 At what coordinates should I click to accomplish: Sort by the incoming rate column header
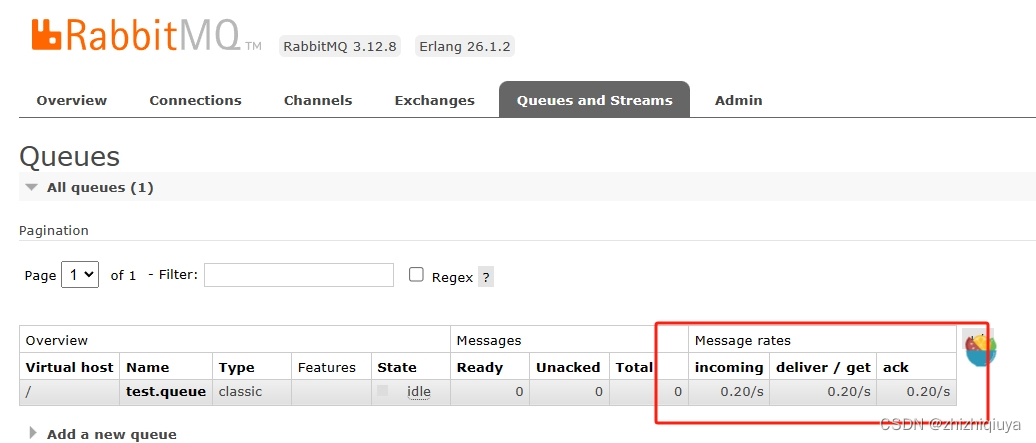pos(729,368)
